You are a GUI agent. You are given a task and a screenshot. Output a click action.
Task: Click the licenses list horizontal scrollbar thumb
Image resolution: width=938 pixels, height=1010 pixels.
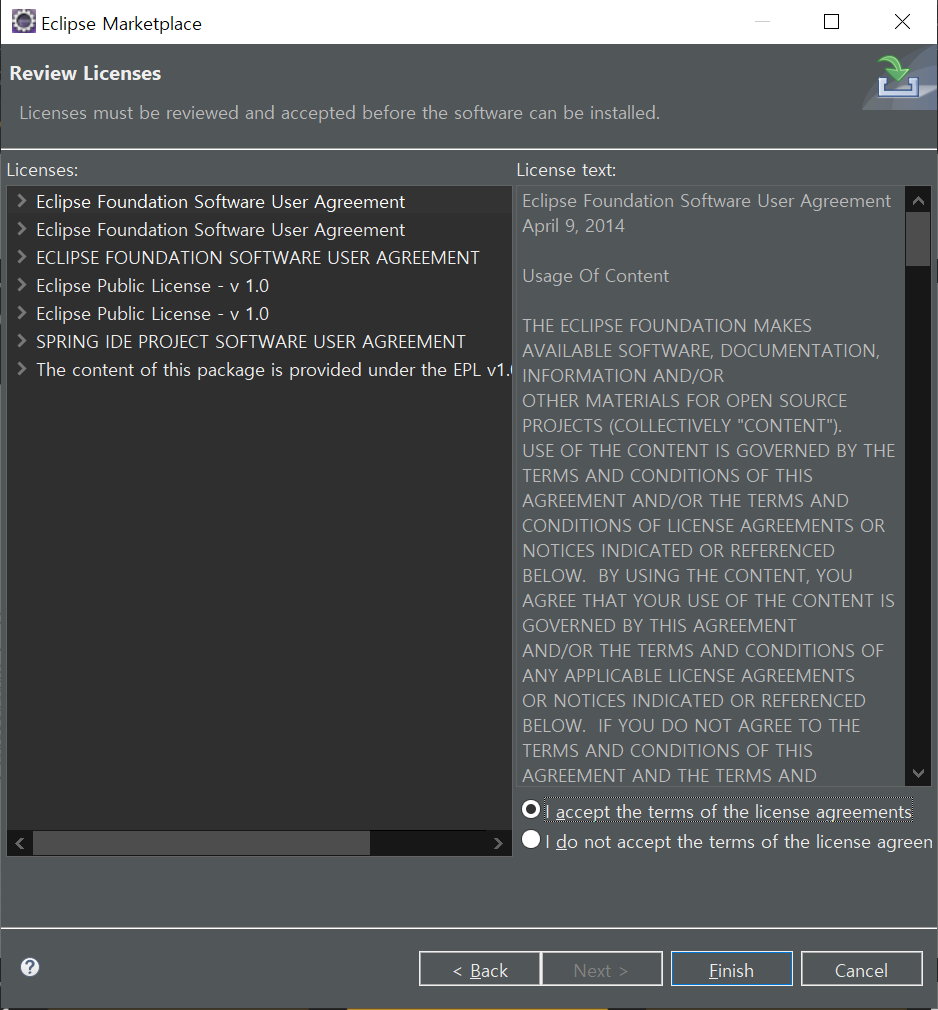tap(202, 843)
